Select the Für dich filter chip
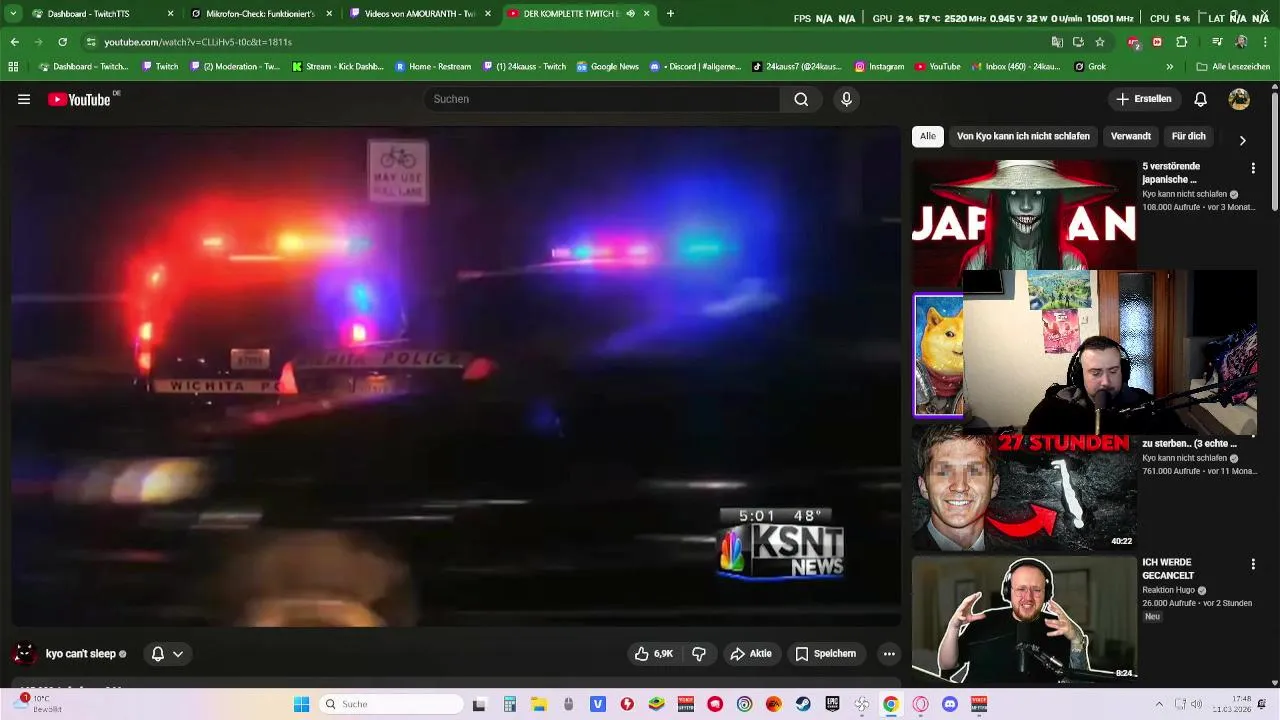The width and height of the screenshot is (1280, 720). click(x=1188, y=136)
